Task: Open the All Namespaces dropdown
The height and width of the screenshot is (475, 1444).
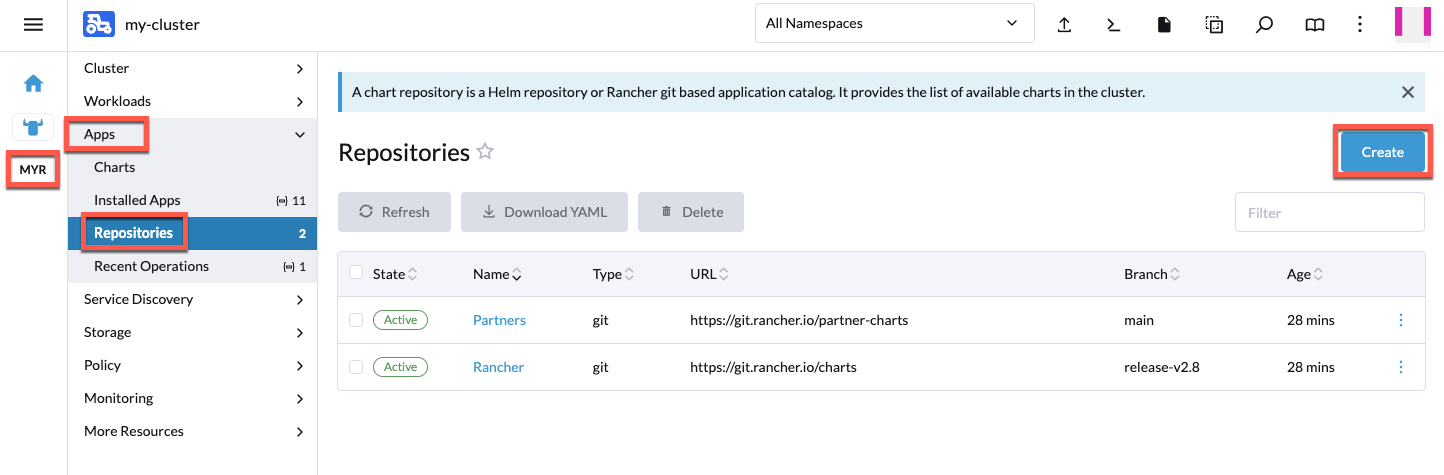Action: pos(894,23)
